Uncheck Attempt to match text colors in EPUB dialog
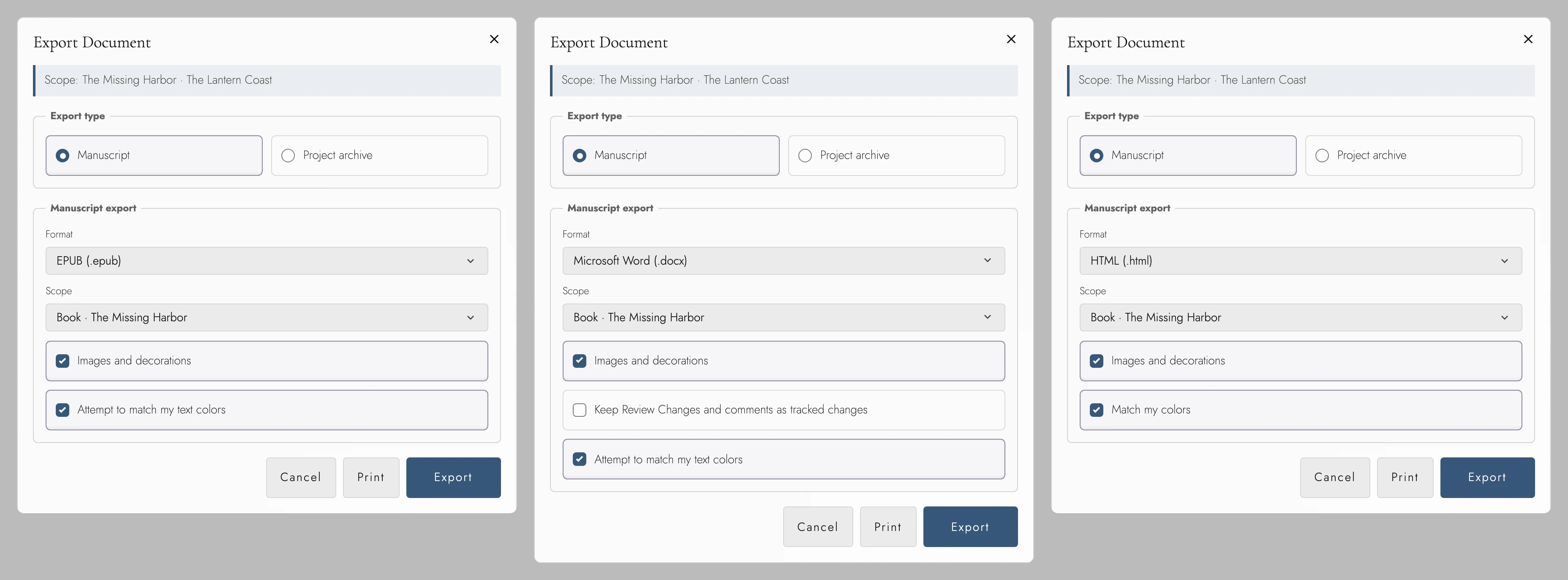Viewport: 1568px width, 580px height. [63, 410]
